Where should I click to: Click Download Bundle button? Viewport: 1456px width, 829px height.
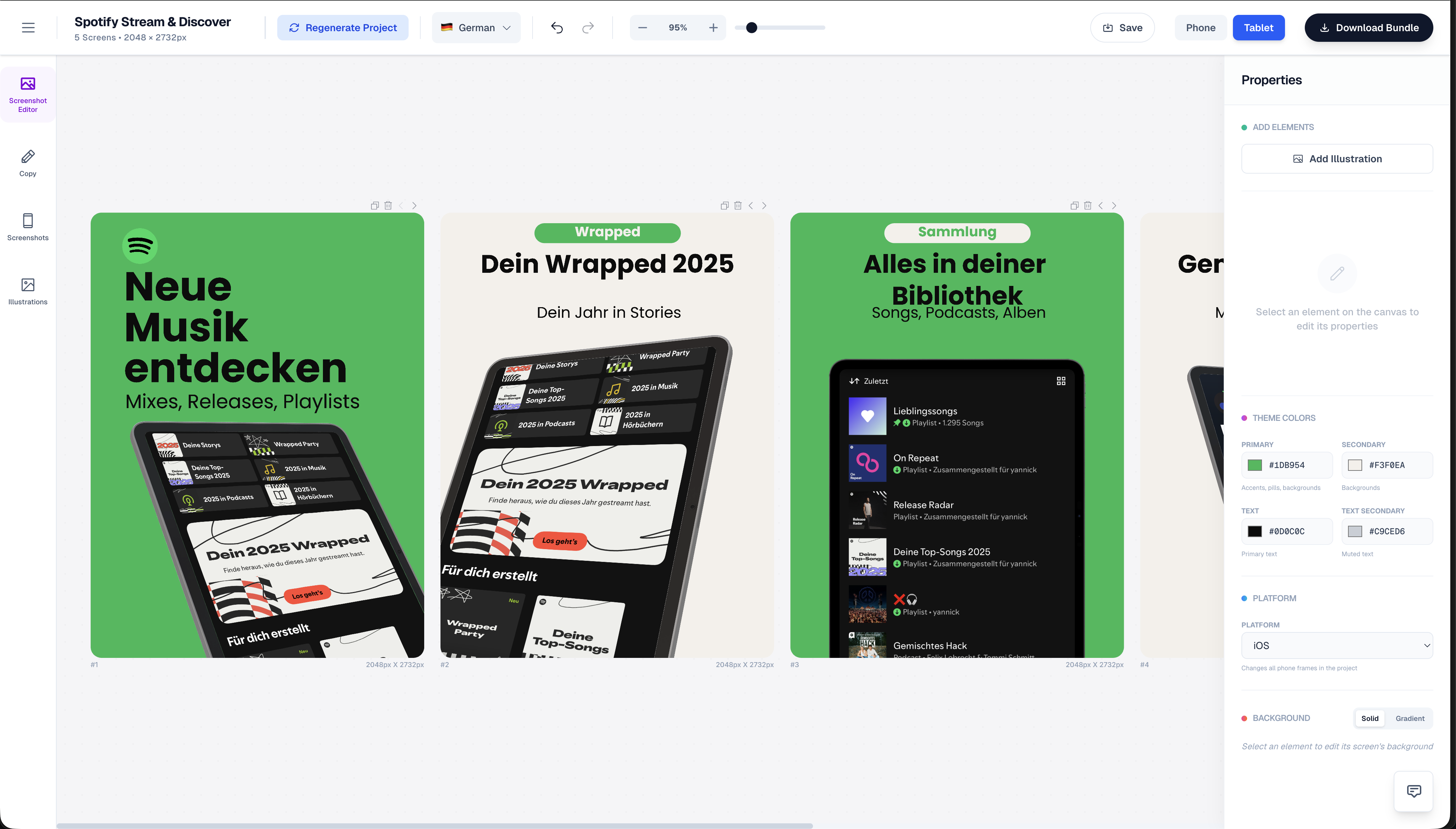point(1369,27)
